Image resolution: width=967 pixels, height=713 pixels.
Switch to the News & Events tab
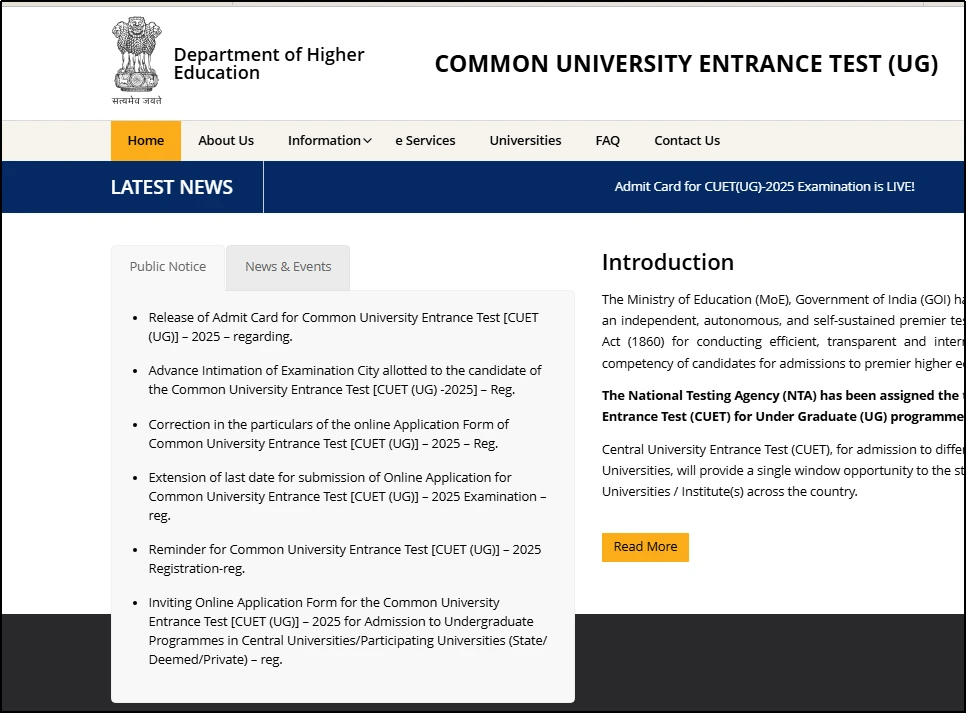coord(288,266)
